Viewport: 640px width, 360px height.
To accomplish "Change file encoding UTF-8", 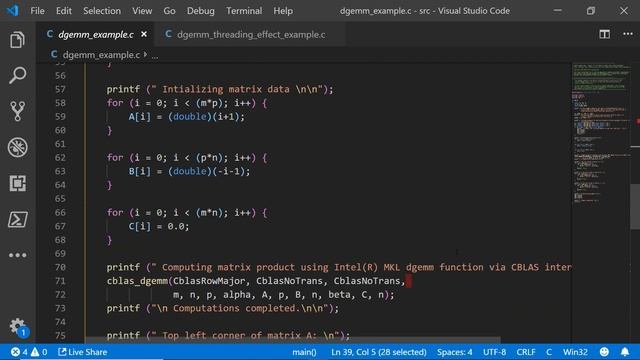I will coord(494,352).
